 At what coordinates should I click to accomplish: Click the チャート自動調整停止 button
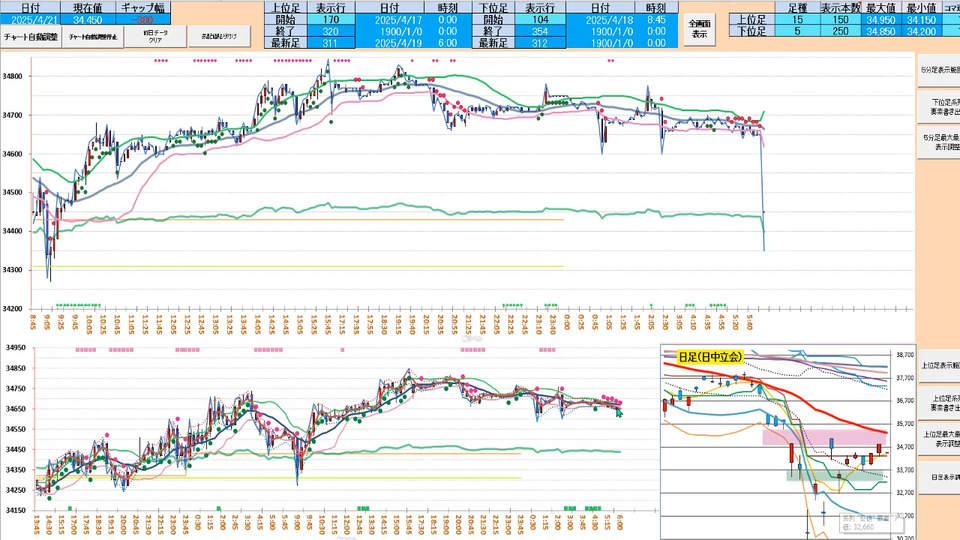point(92,37)
